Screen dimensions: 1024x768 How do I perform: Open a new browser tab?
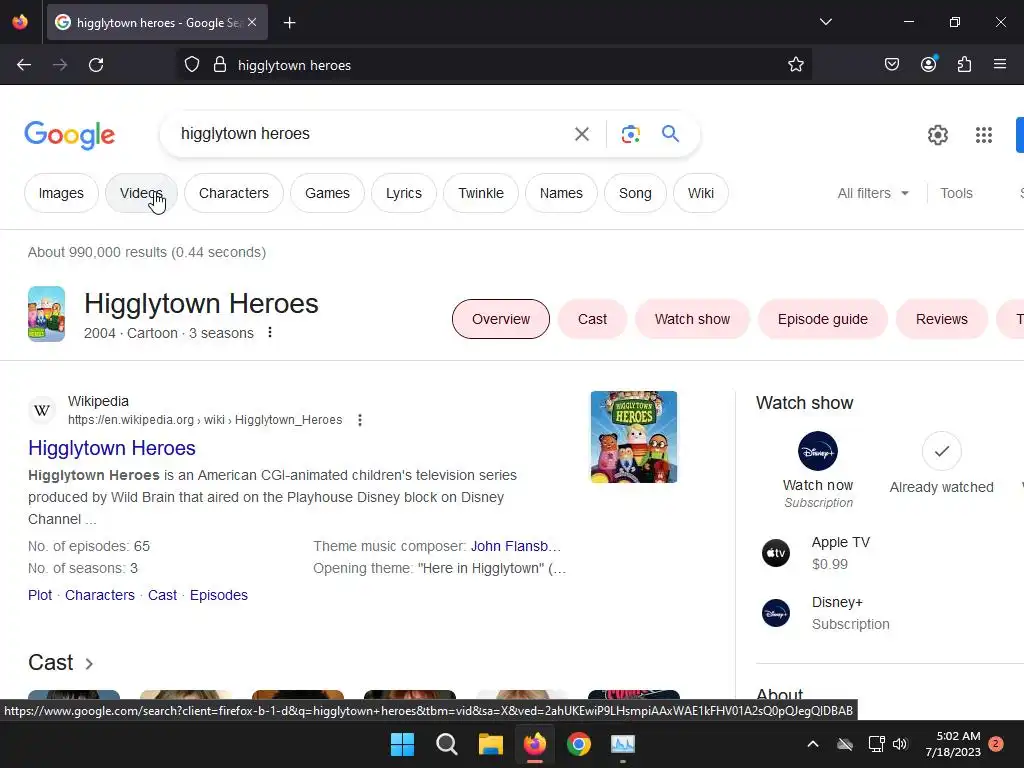coord(289,23)
